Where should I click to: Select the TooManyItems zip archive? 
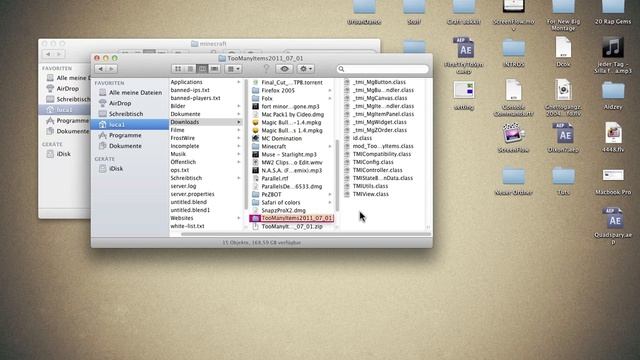coord(292,226)
